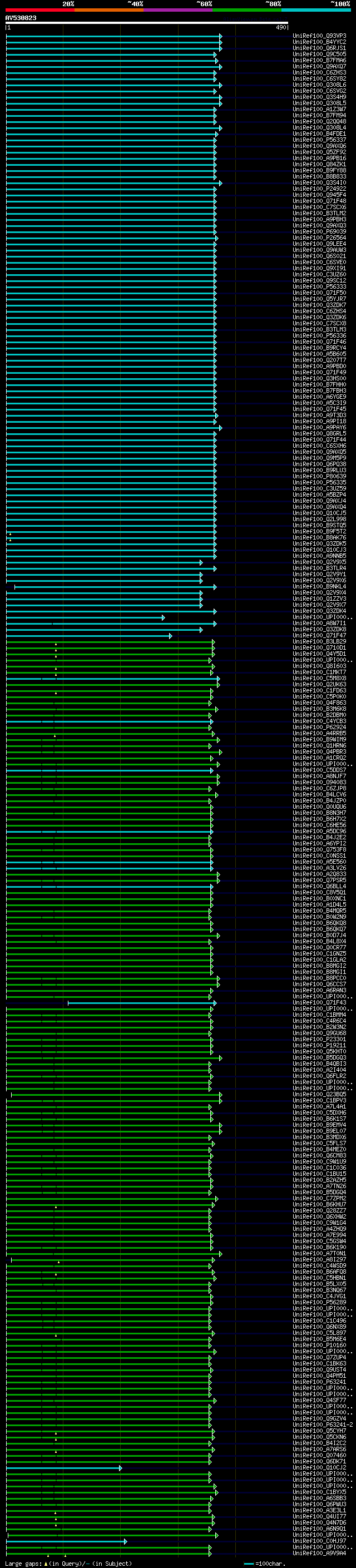
Task: Click the 'Large gaps' legend text
Action: tap(24, 1563)
